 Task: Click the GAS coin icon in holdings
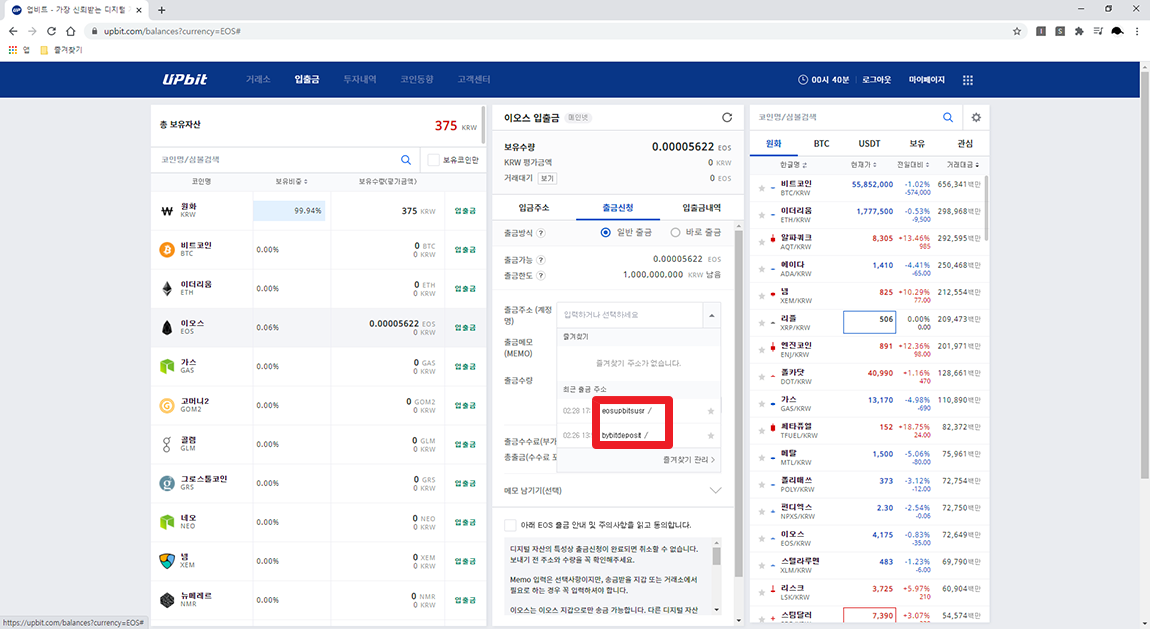click(167, 367)
